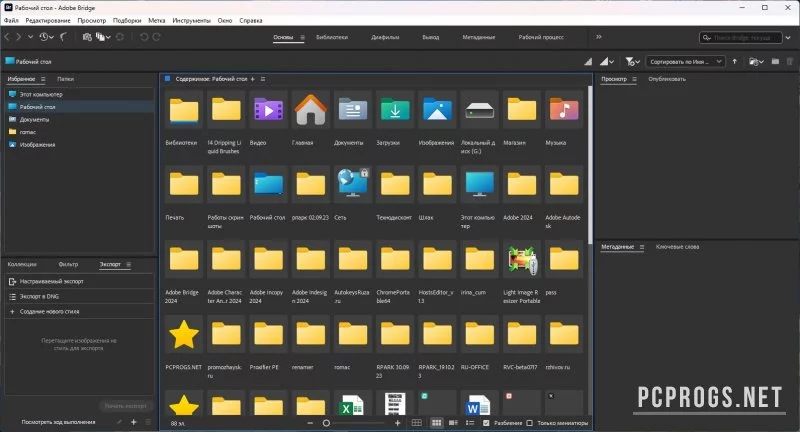Select the Light Image Resizer Portable thumbnail
Screen dimensions: 800x432
tap(522, 260)
